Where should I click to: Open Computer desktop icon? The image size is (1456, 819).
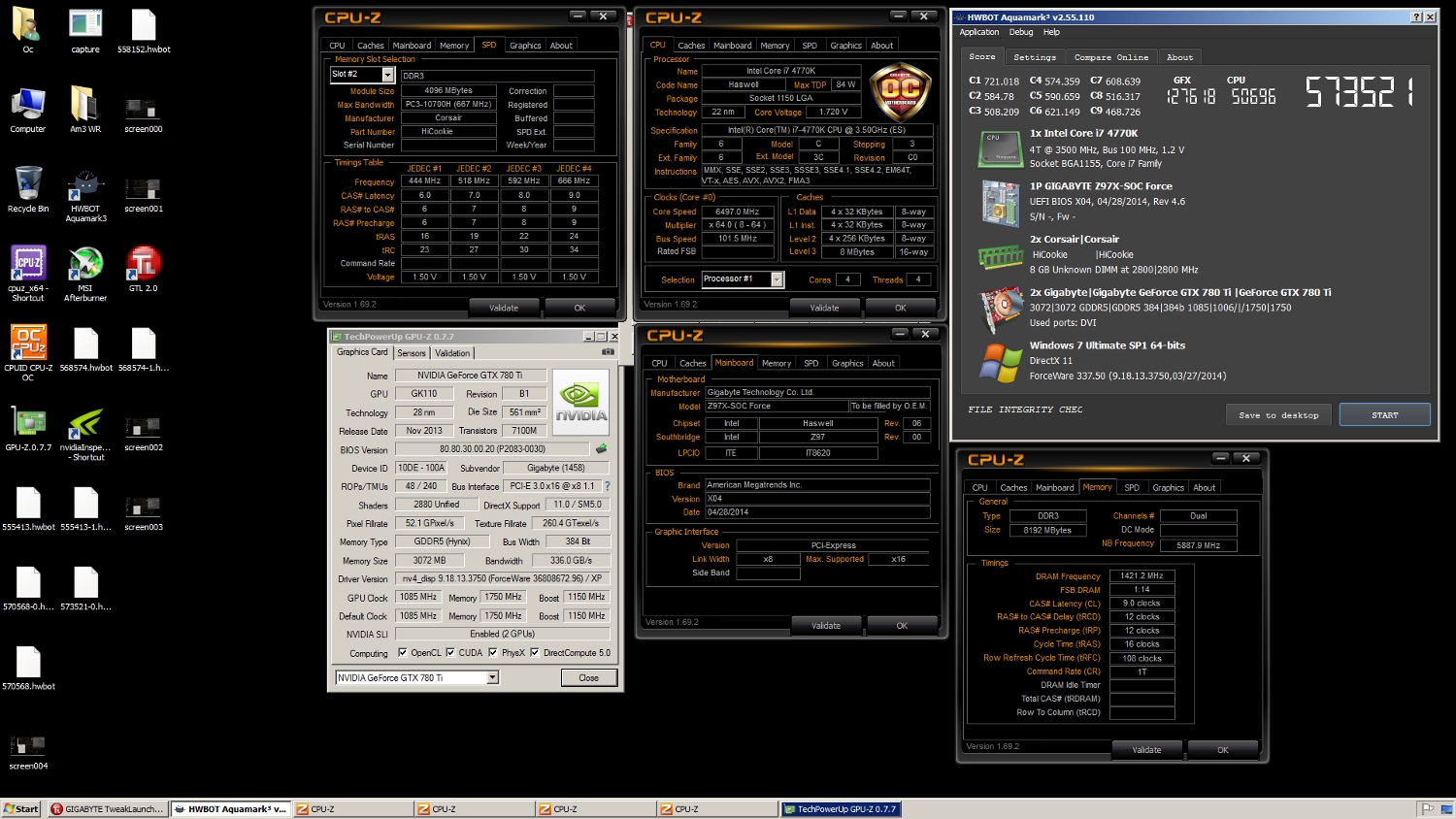pos(27,110)
